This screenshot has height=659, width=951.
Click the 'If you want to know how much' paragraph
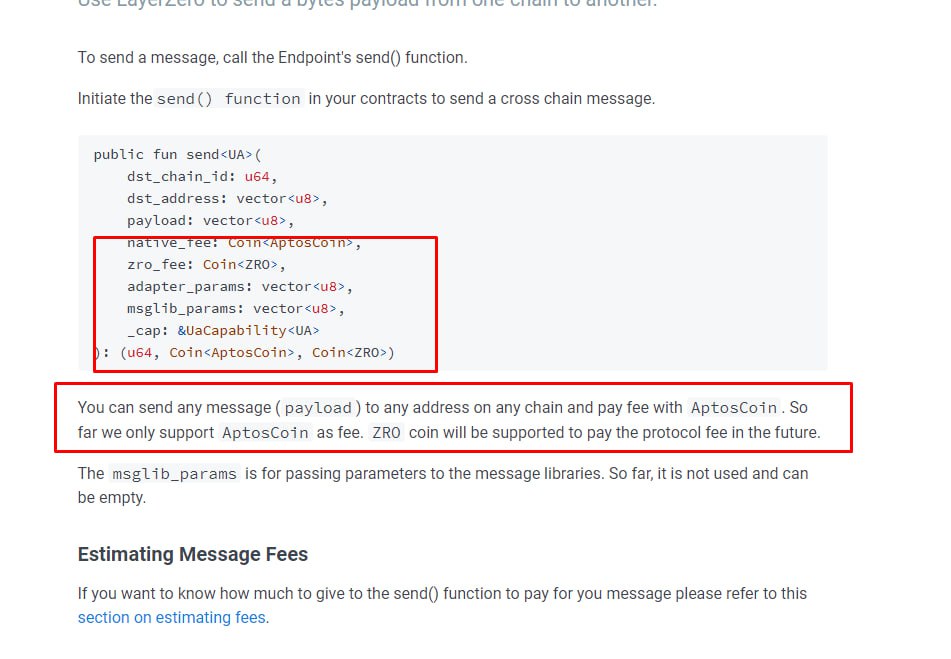(x=442, y=605)
